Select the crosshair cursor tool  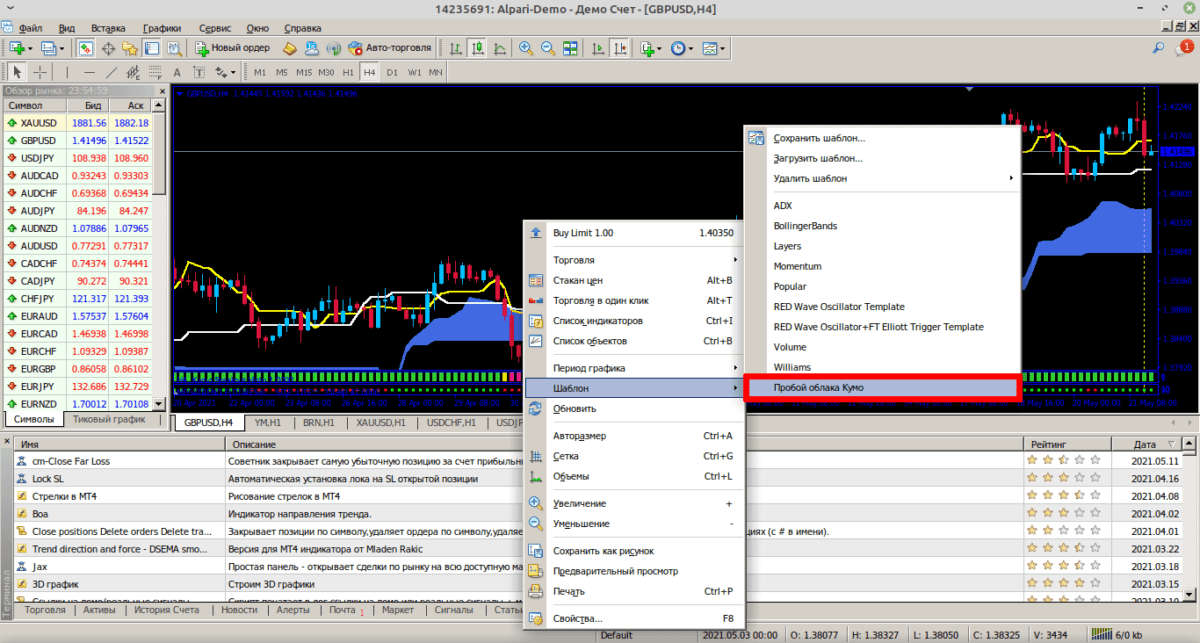(x=40, y=73)
